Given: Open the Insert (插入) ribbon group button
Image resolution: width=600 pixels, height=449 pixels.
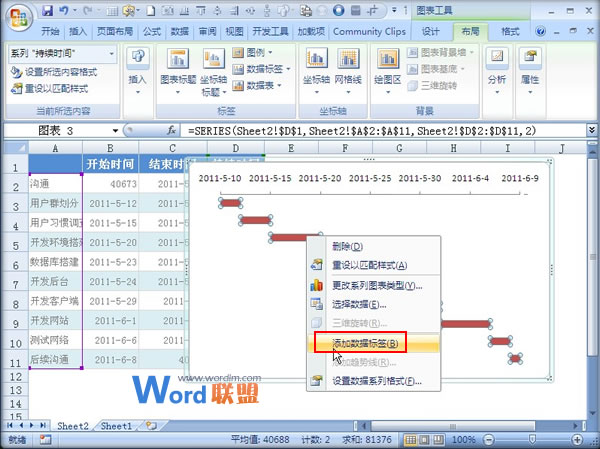Looking at the screenshot, I should coord(137,72).
